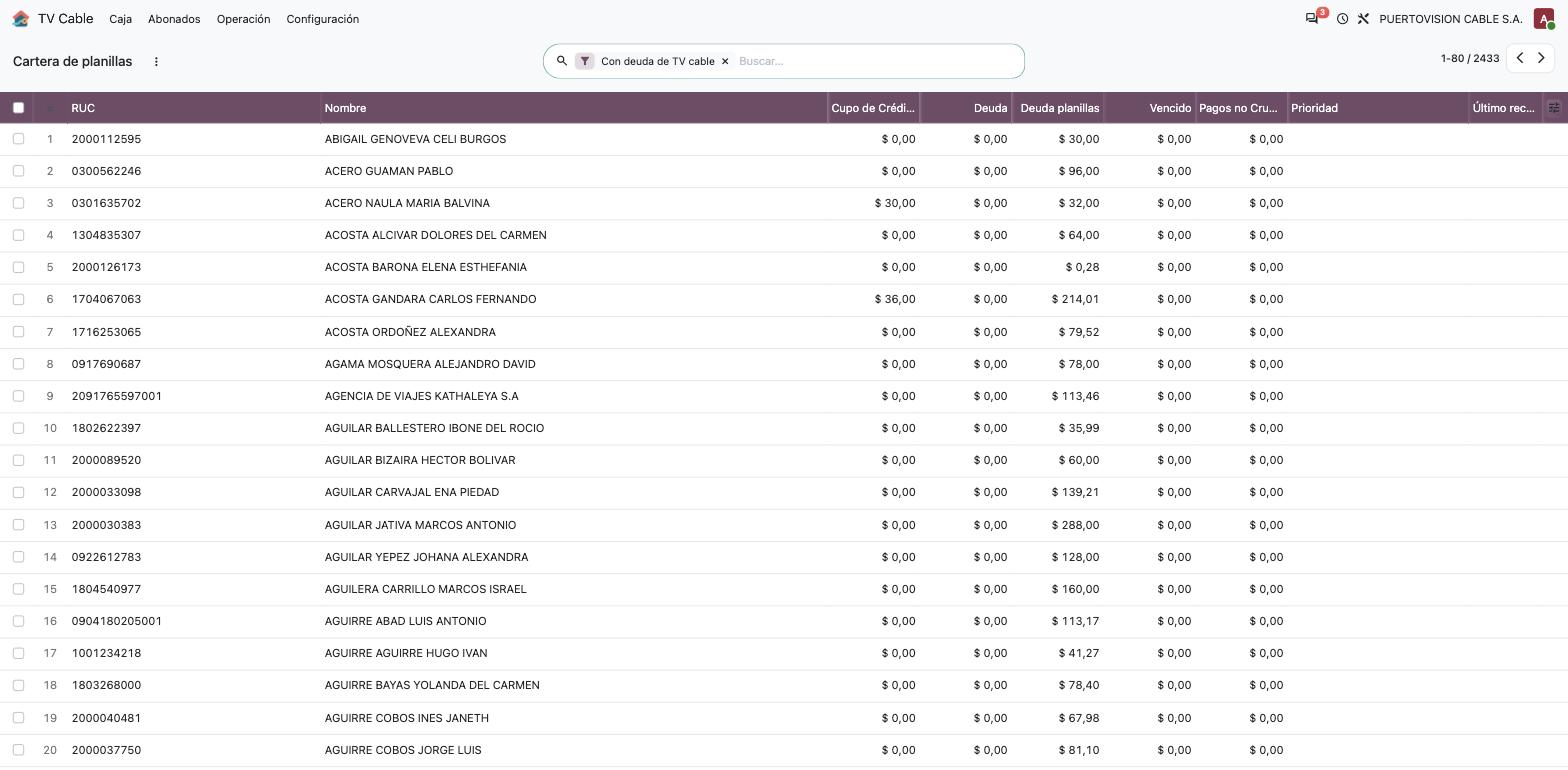Go to the previous page of records
This screenshot has height=770, width=1568.
[1520, 58]
